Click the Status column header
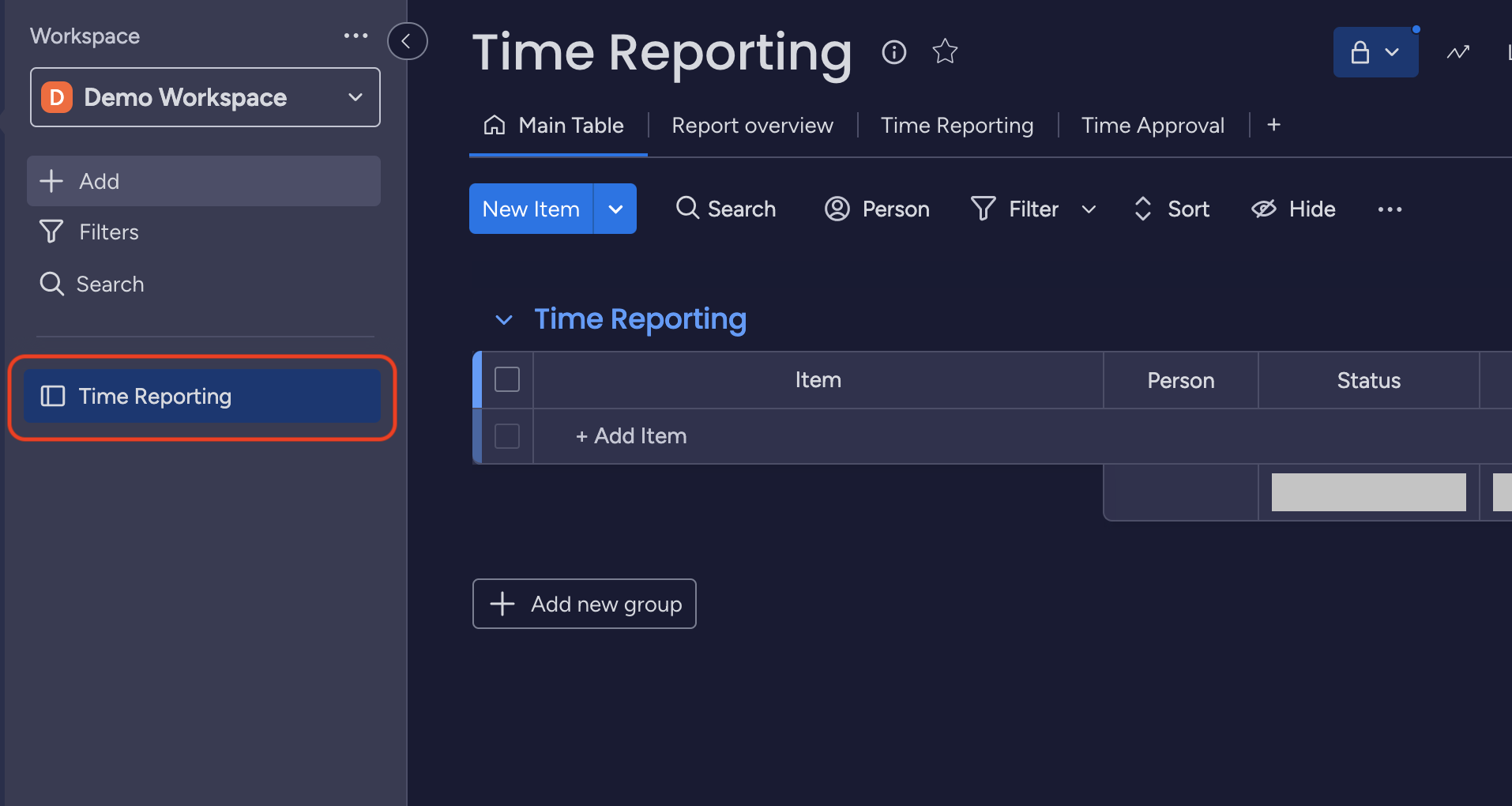This screenshot has height=806, width=1512. [1368, 380]
